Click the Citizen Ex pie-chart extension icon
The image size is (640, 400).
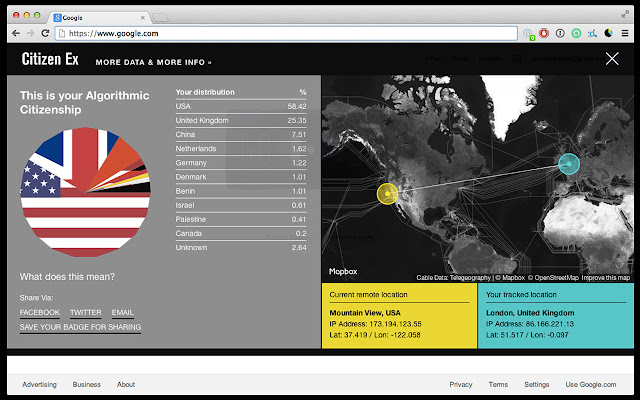tap(610, 33)
